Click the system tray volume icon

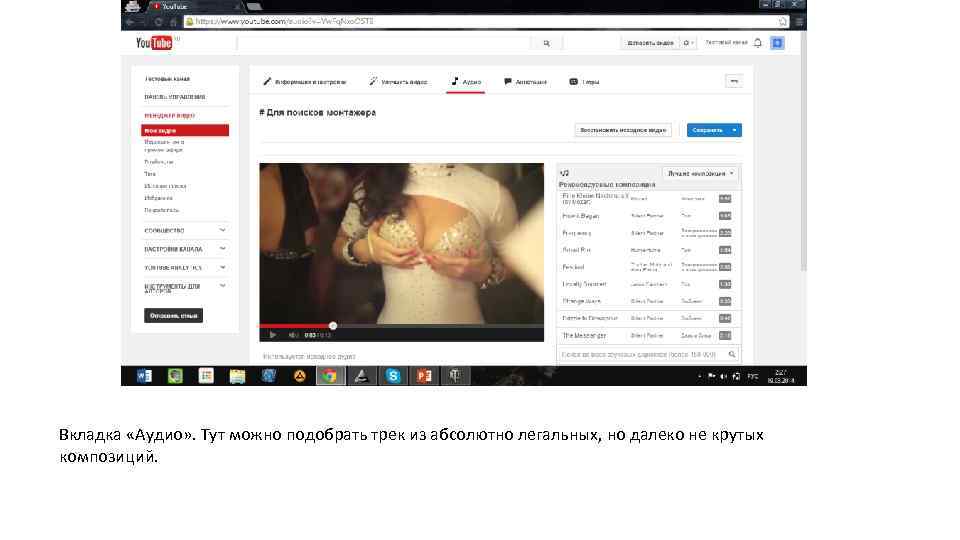723,376
